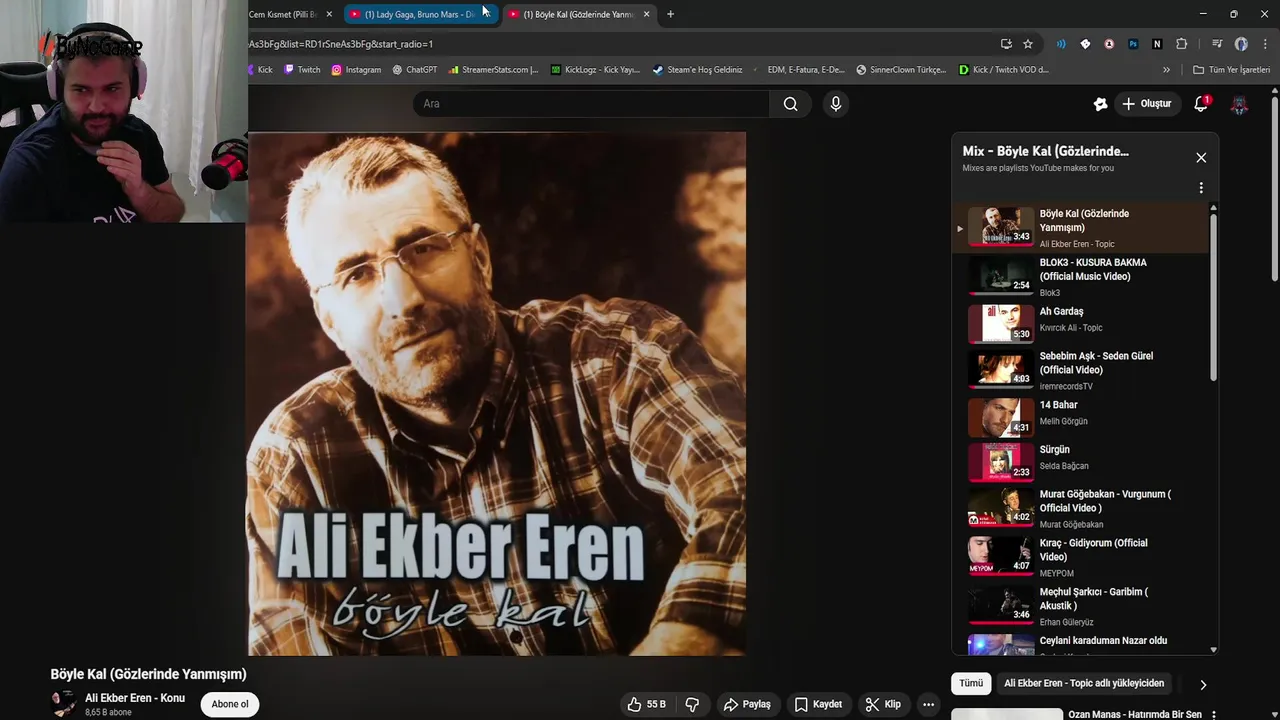Close the Böyle Kal browser tab
This screenshot has width=1280, height=720.
[646, 14]
